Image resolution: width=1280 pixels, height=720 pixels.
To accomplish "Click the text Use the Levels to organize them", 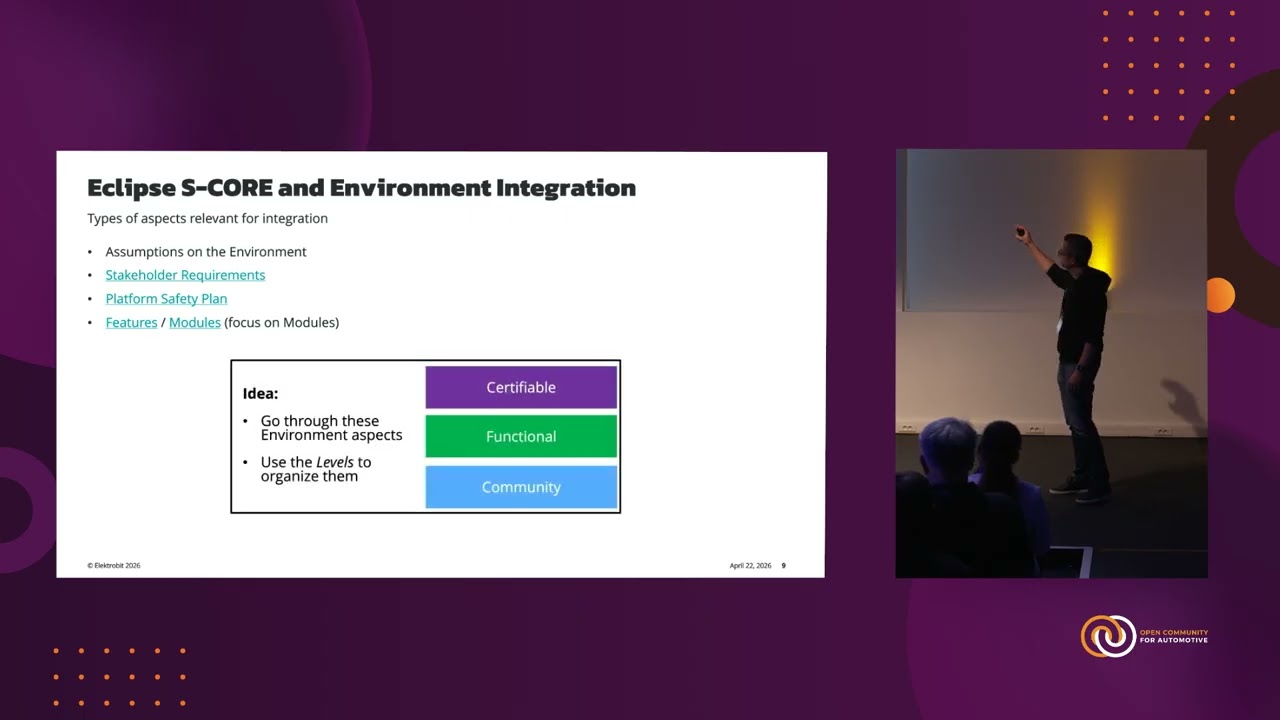I will pos(315,469).
